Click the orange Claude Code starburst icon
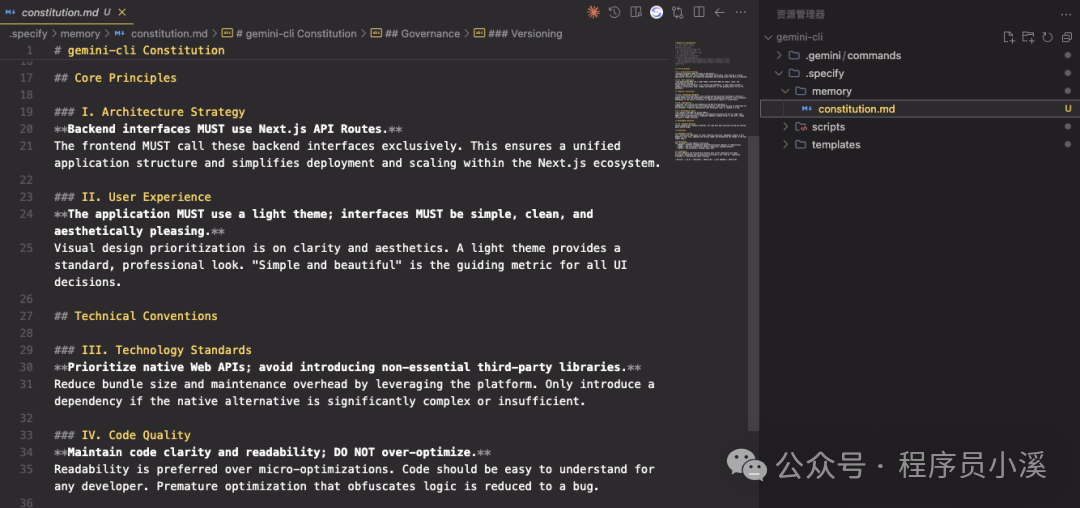Image resolution: width=1080 pixels, height=508 pixels. pos(594,12)
